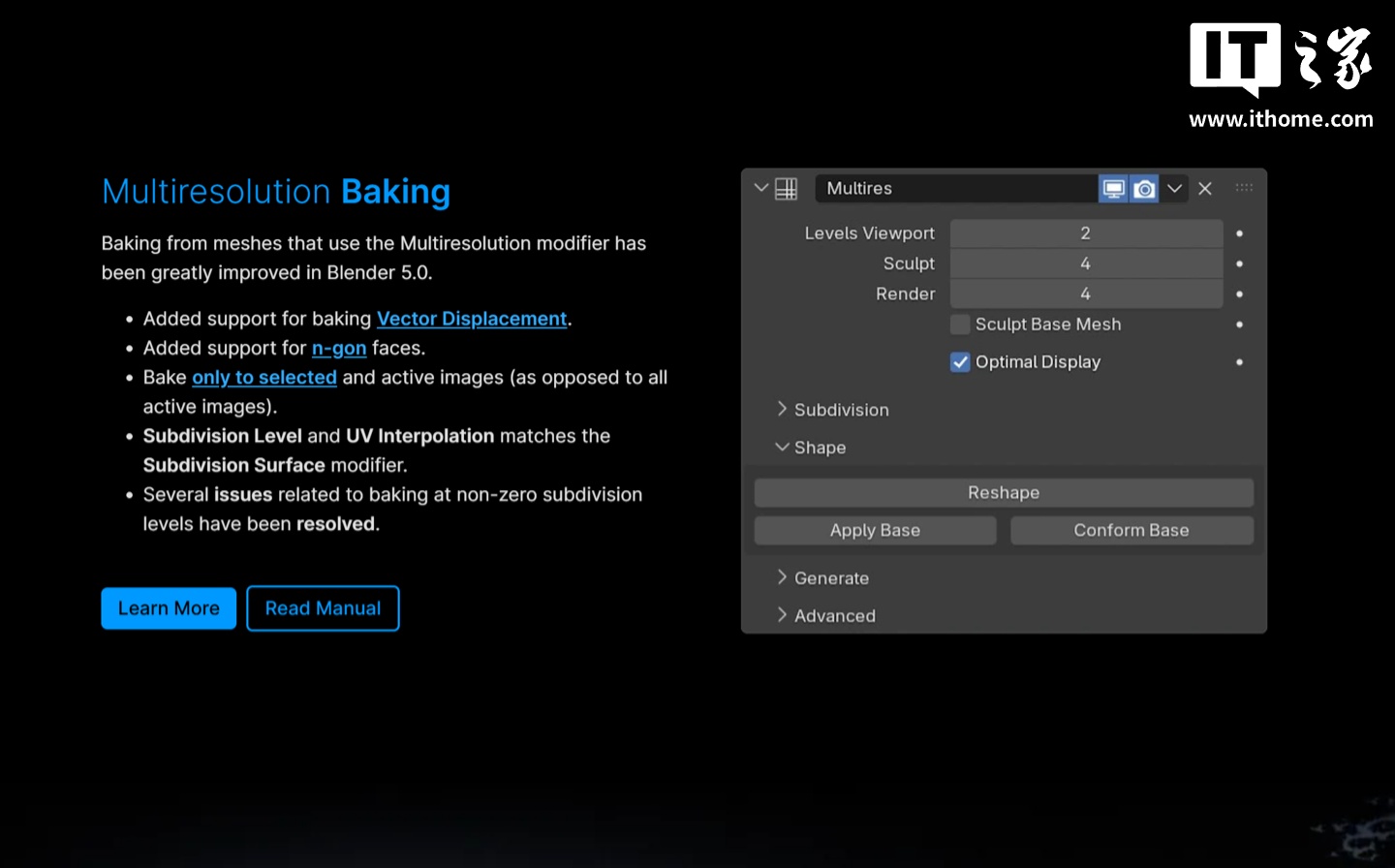Expand the Advanced section
Image resolution: width=1395 pixels, height=868 pixels.
click(x=782, y=616)
